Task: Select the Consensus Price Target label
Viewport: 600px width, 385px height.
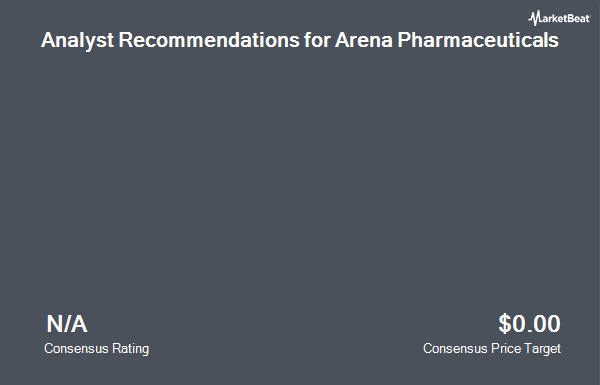Action: [492, 349]
